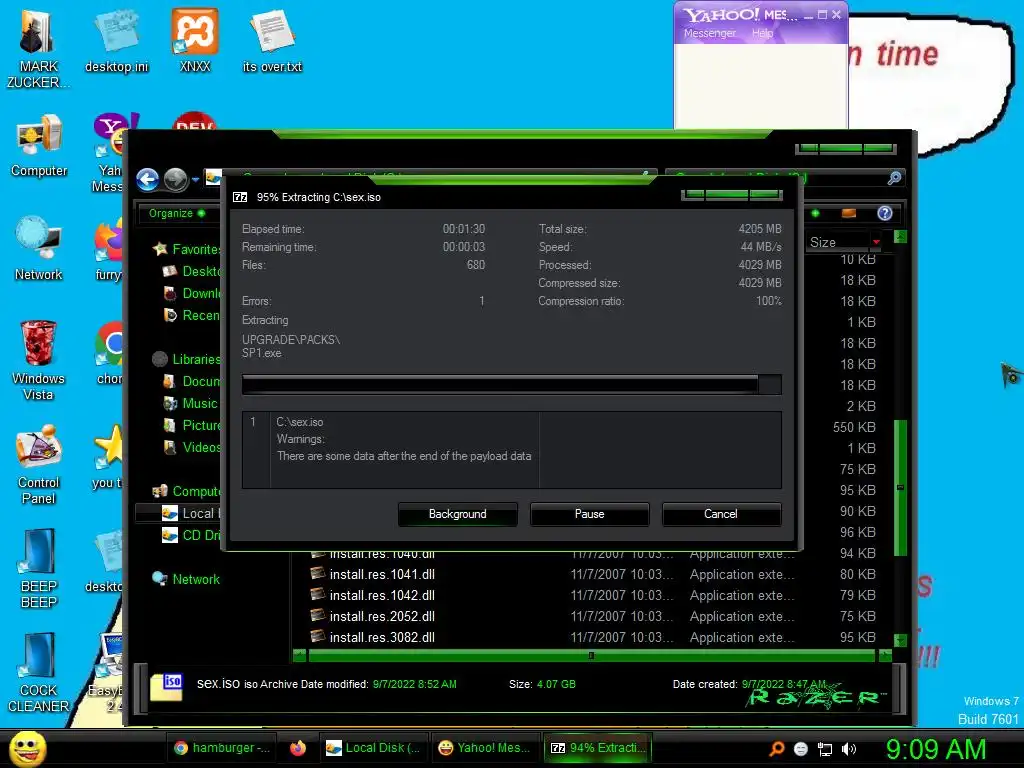The image size is (1024, 768).
Task: Select the its over.txt file on the desktop
Action: click(x=272, y=41)
